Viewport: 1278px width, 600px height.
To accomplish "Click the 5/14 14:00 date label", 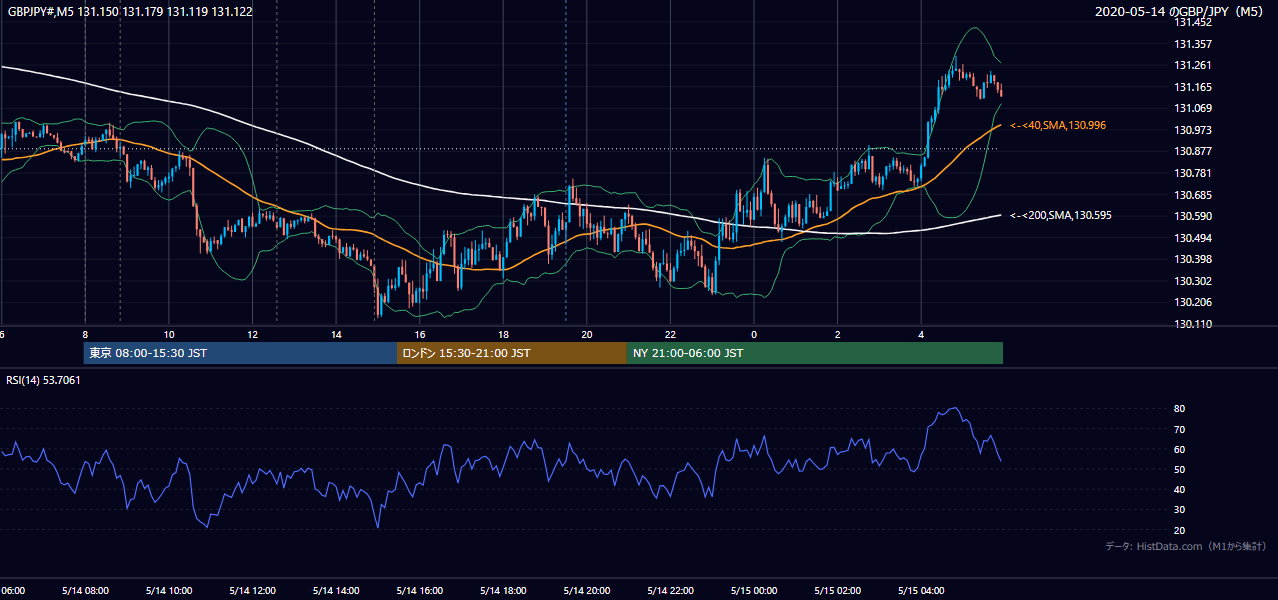I will (x=336, y=590).
